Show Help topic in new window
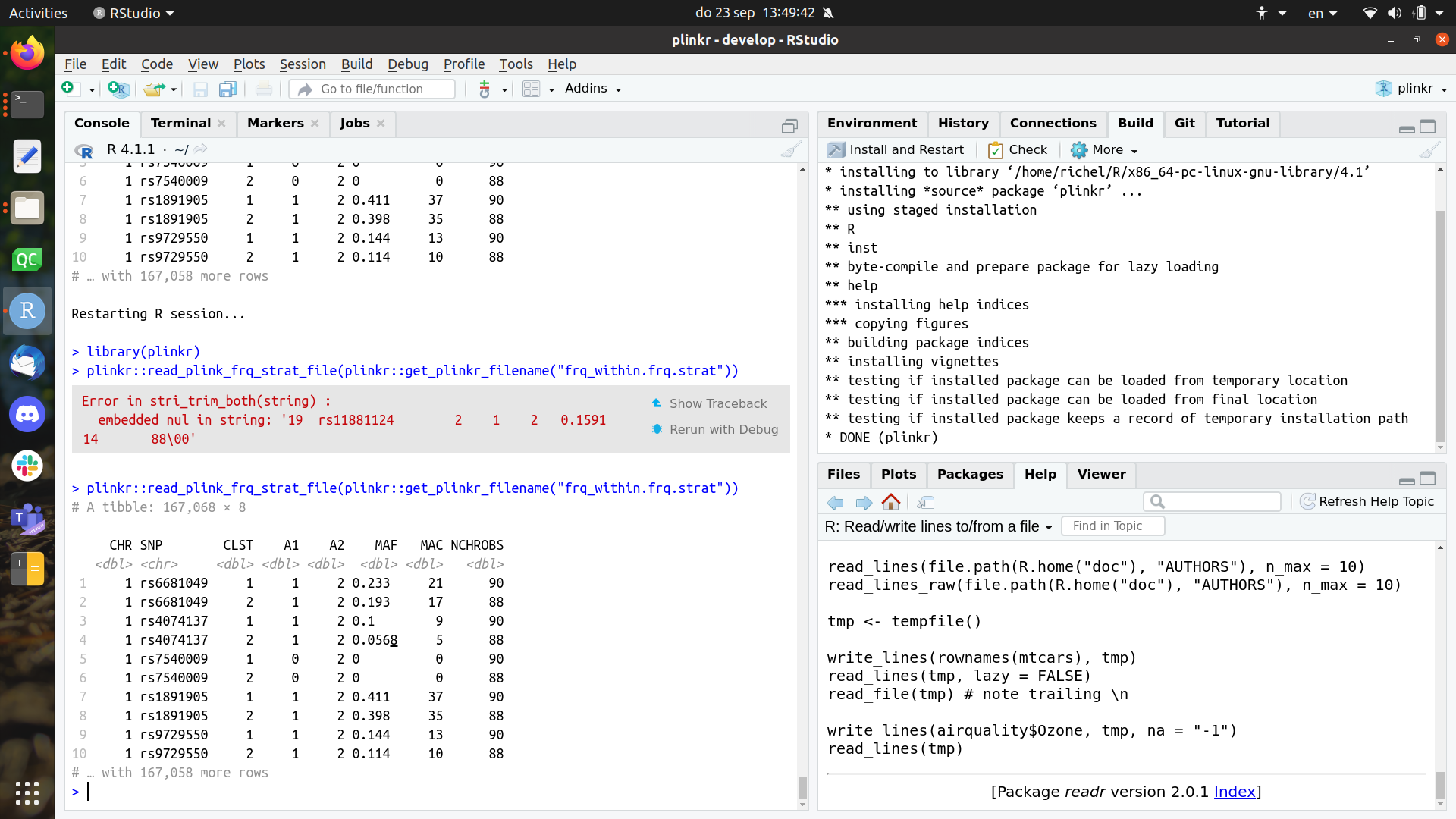 click(x=926, y=502)
